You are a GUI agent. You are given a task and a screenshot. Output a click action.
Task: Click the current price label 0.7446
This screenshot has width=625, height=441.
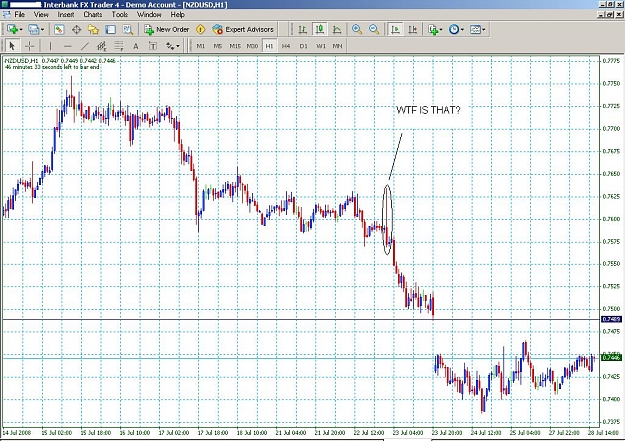[611, 358]
